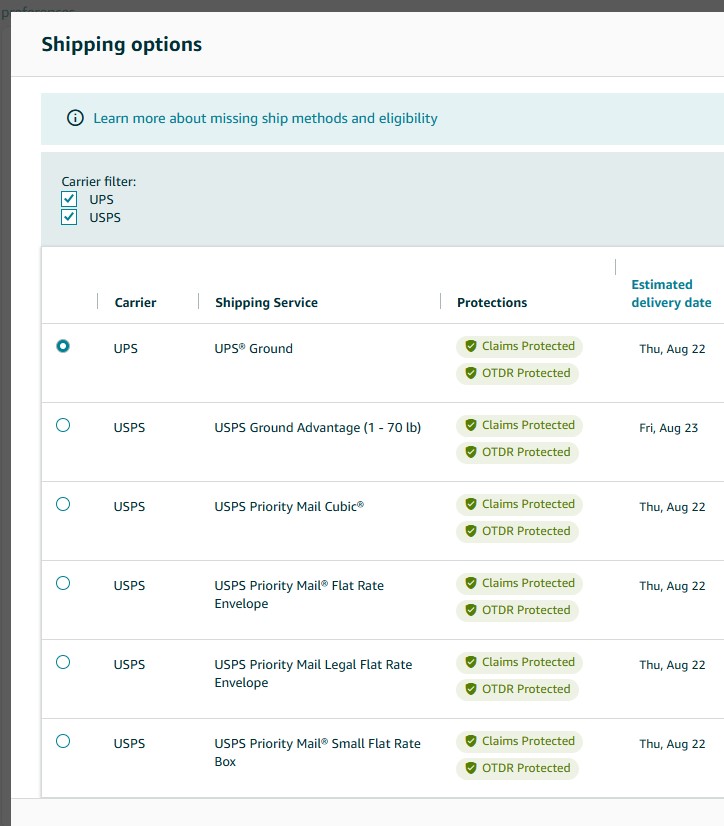Screen dimensions: 724x826
Task: Click the Shipping options dialog title
Action: tap(122, 44)
